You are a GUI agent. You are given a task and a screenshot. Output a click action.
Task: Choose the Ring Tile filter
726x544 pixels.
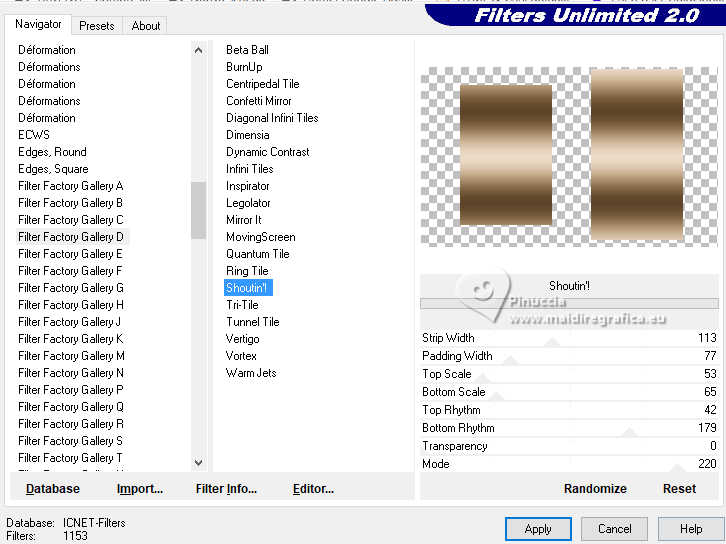point(247,271)
